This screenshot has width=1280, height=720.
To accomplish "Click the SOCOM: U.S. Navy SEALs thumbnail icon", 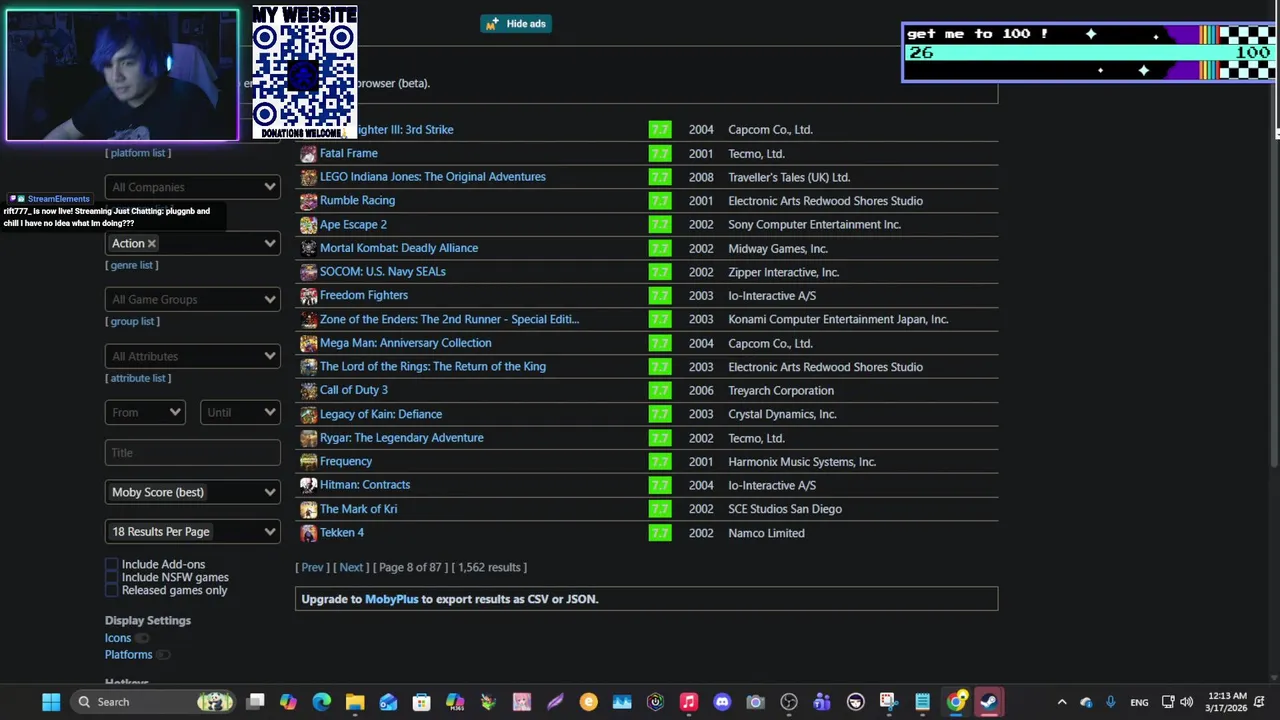I will click(x=308, y=272).
